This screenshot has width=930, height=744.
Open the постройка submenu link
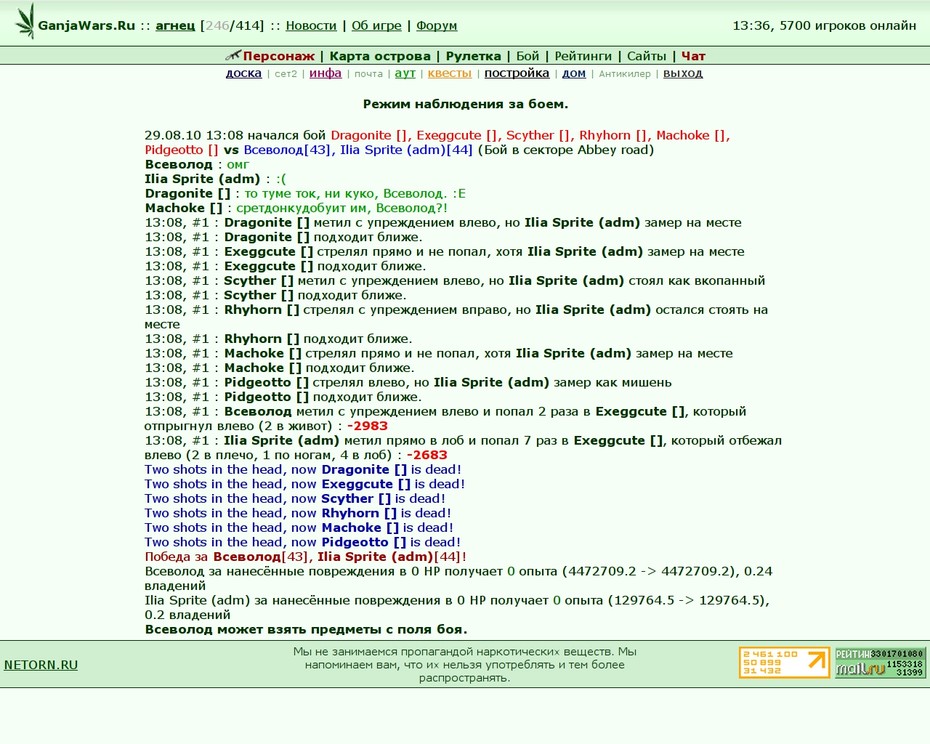click(x=517, y=73)
